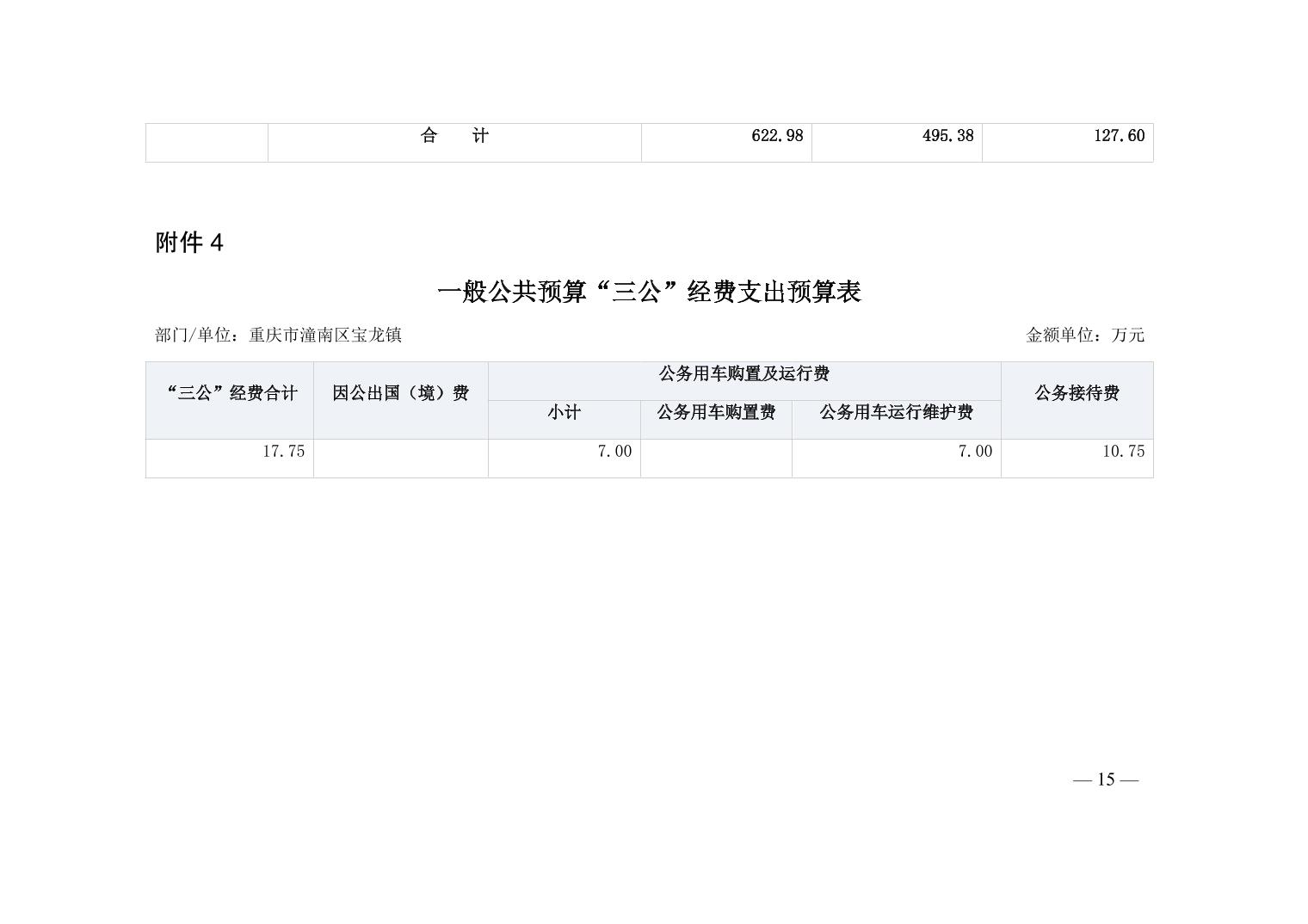The image size is (1308, 924).
Task: Select the 127.60 value cell
Action: [x=1118, y=136]
